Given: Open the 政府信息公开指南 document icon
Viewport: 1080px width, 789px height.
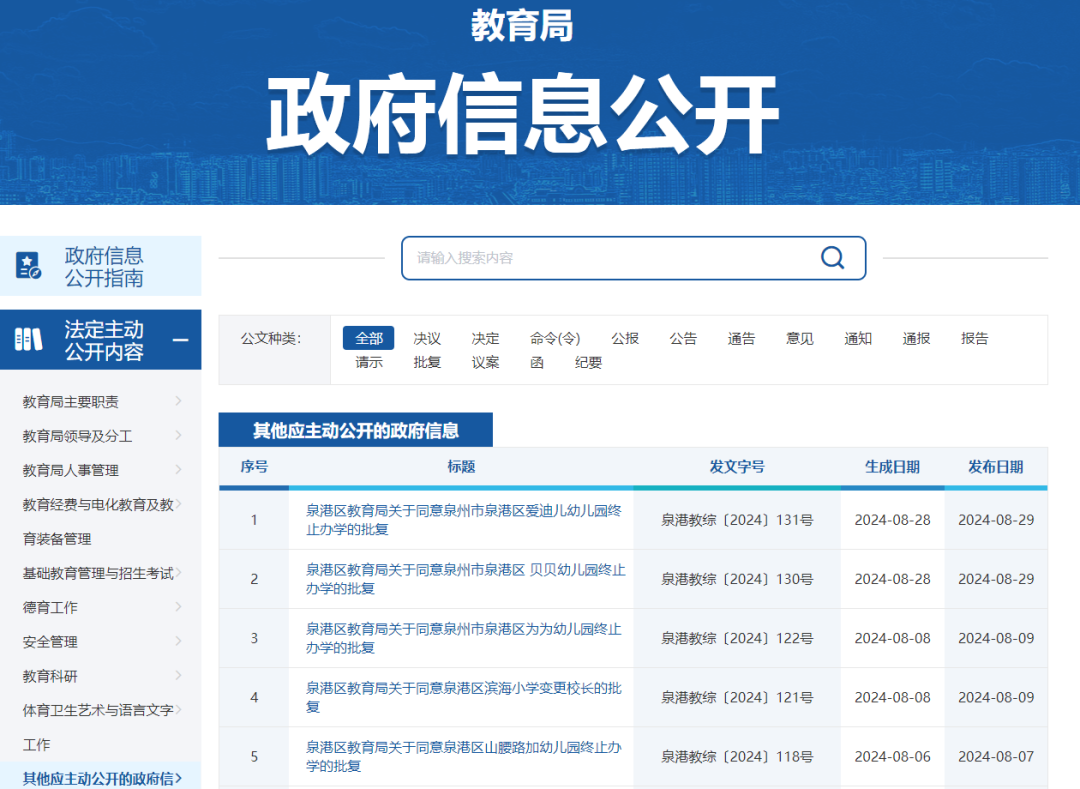Looking at the screenshot, I should tap(28, 266).
